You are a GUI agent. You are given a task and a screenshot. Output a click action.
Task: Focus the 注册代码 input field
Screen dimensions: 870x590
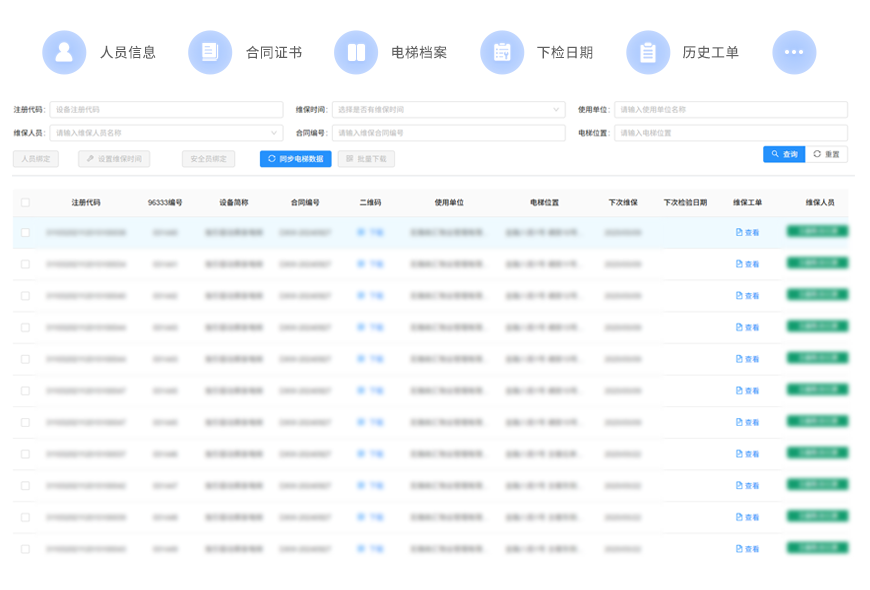166,109
